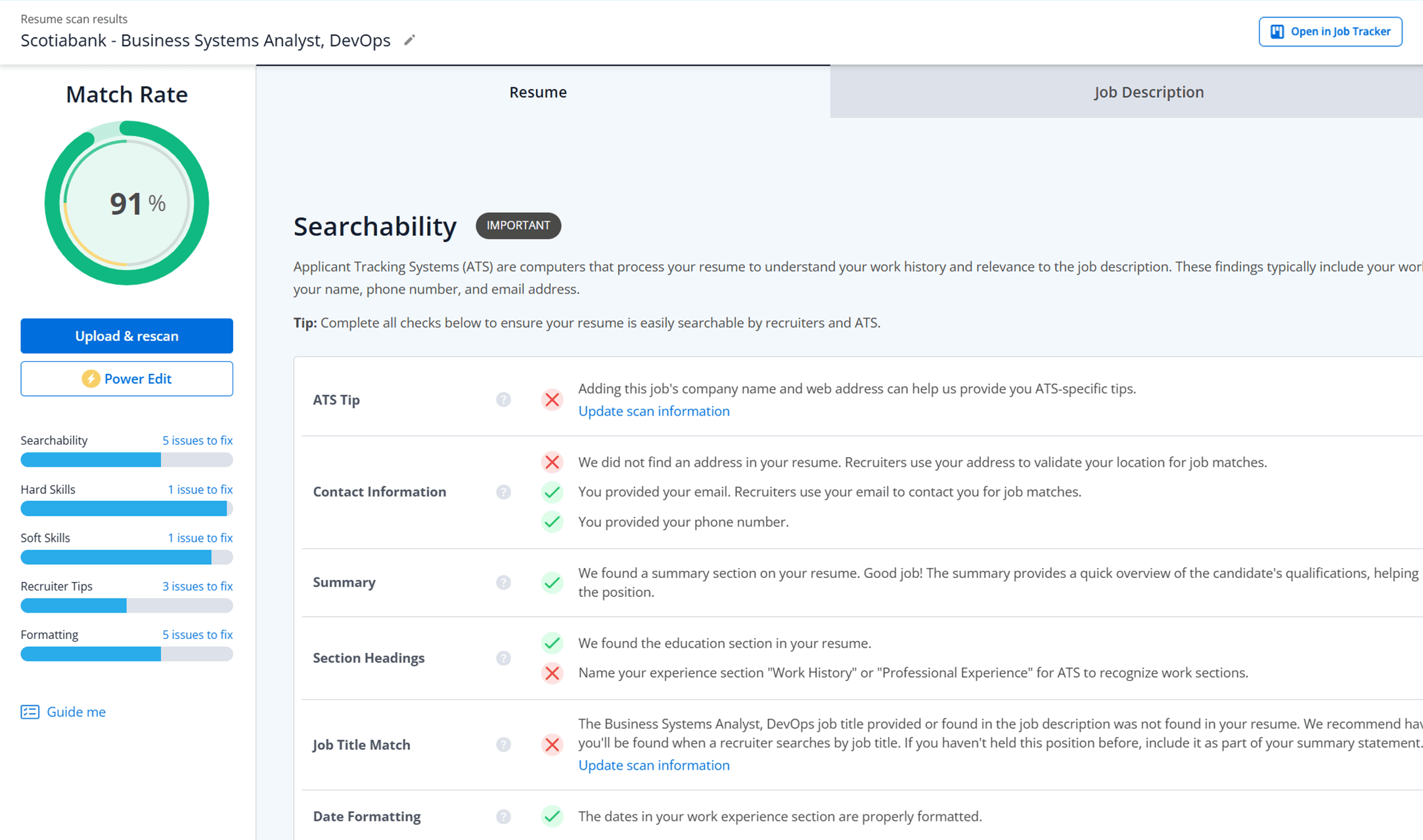Open help icon for Date Formatting

point(503,816)
